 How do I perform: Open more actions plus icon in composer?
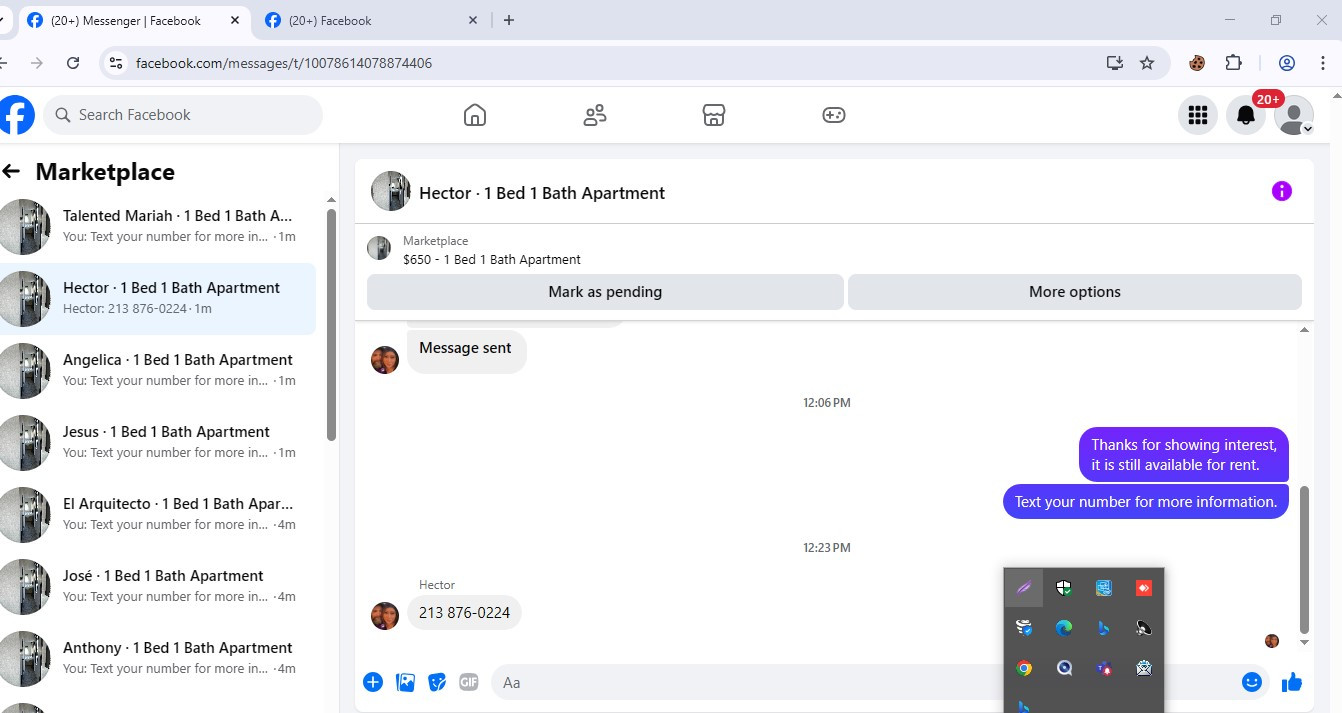373,682
